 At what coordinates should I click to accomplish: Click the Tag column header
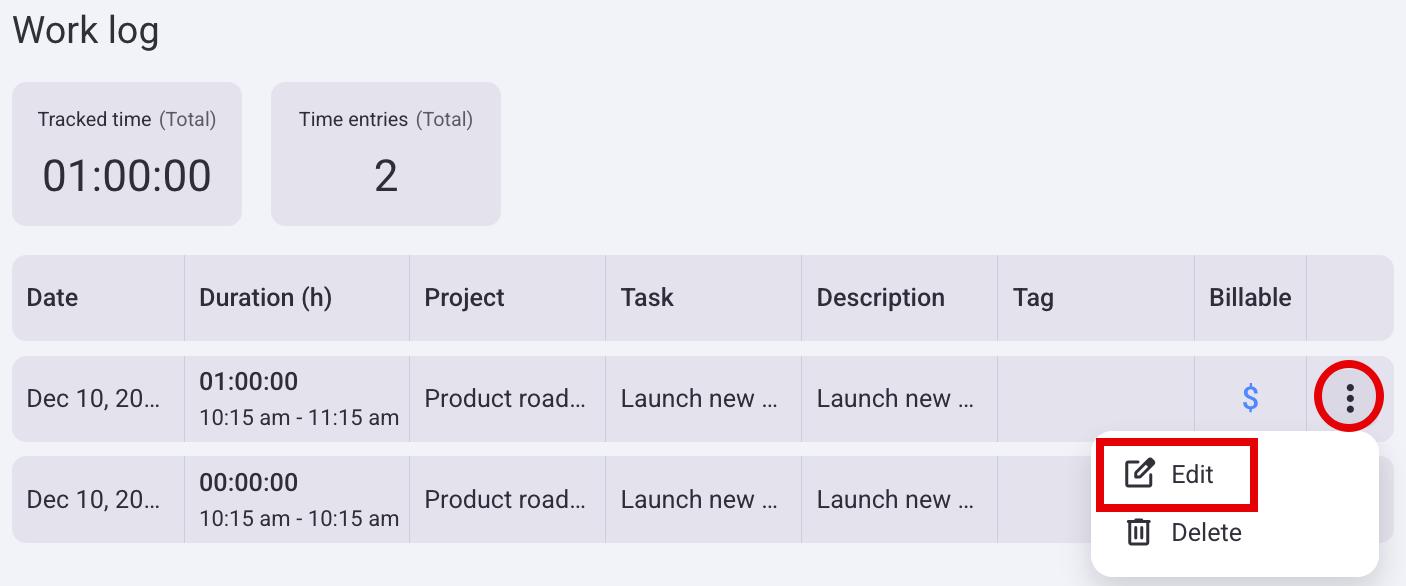click(1033, 298)
